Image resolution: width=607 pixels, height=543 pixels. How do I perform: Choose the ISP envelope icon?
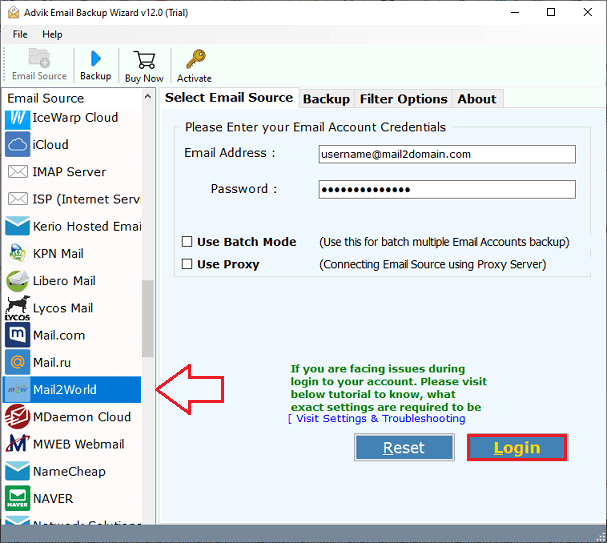[18, 199]
